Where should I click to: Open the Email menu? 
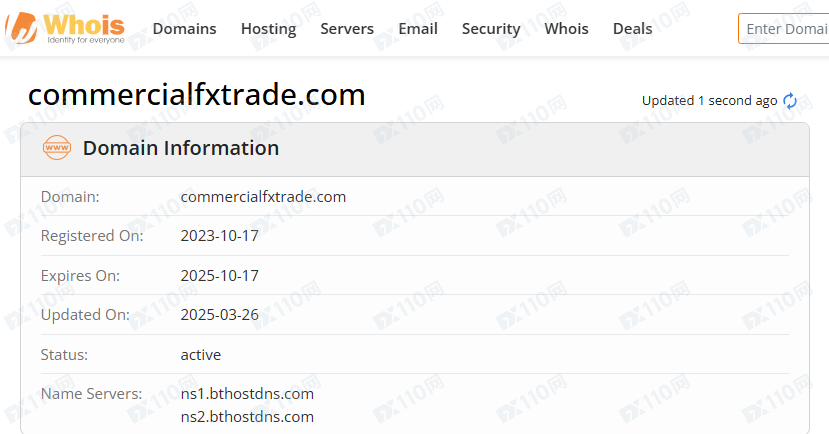point(418,29)
